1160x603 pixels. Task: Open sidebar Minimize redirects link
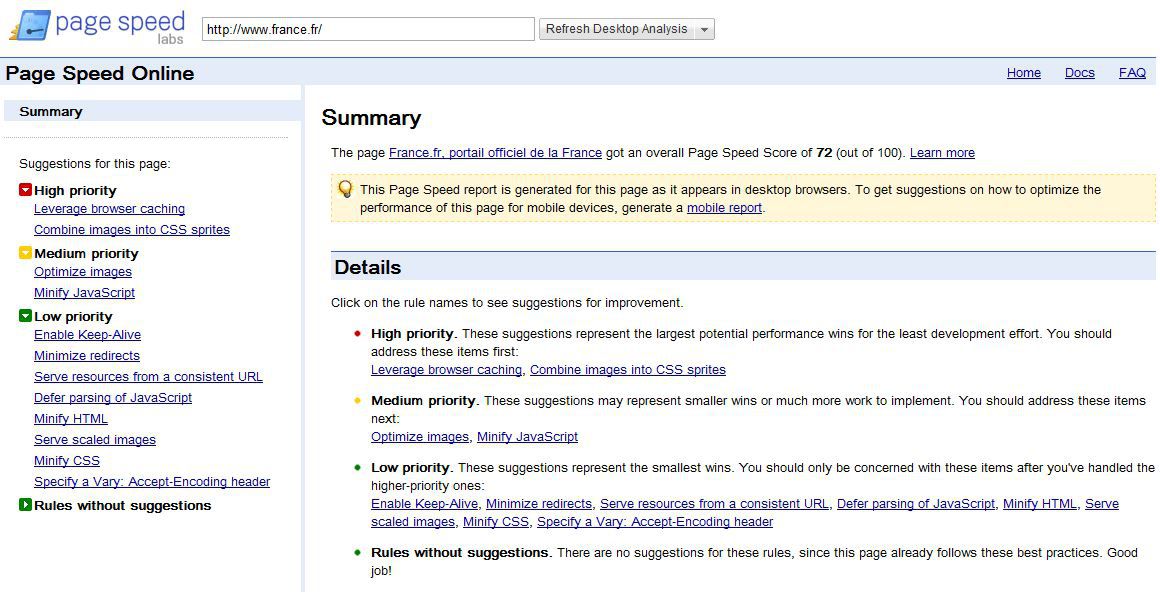[87, 355]
